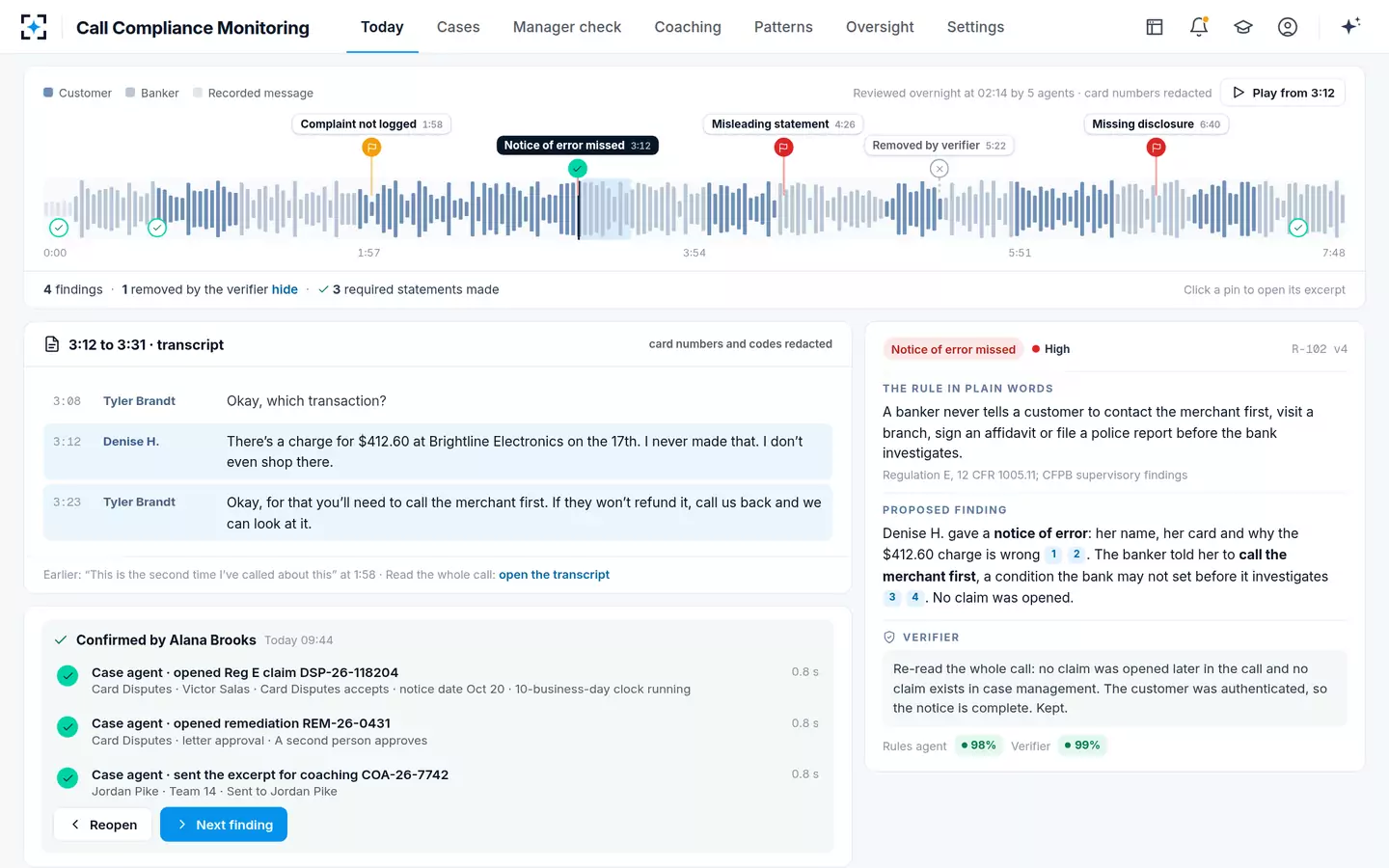Image resolution: width=1389 pixels, height=868 pixels.
Task: Open citation 1 in the proposed finding
Action: coord(1054,555)
